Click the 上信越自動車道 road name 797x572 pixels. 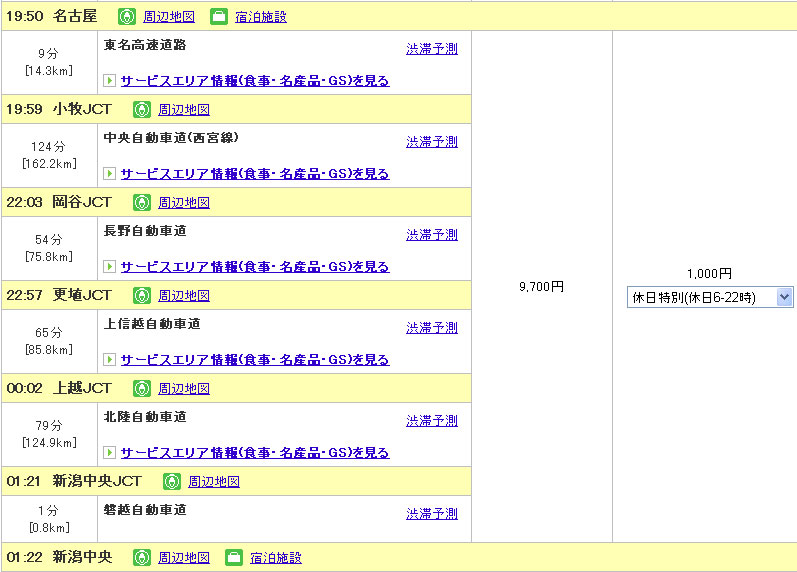[x=152, y=324]
